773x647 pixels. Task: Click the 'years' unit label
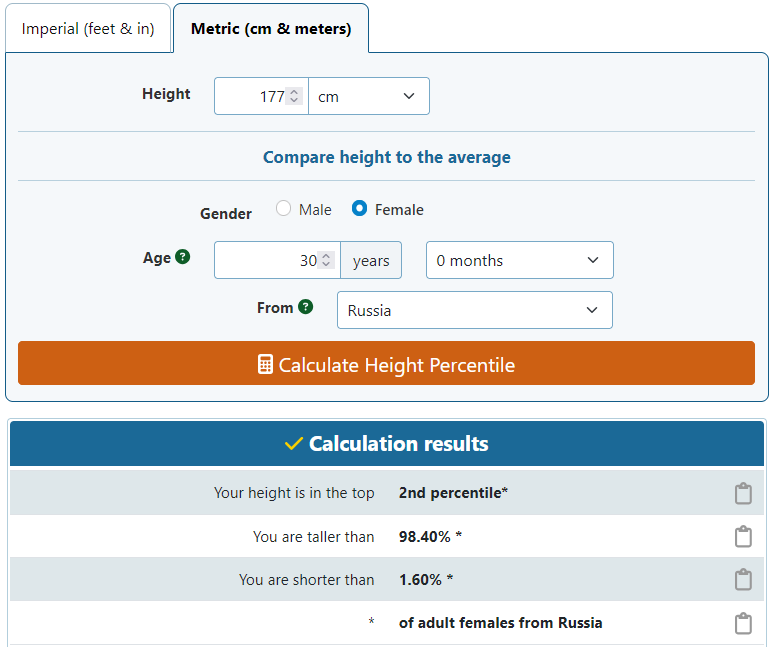point(371,260)
